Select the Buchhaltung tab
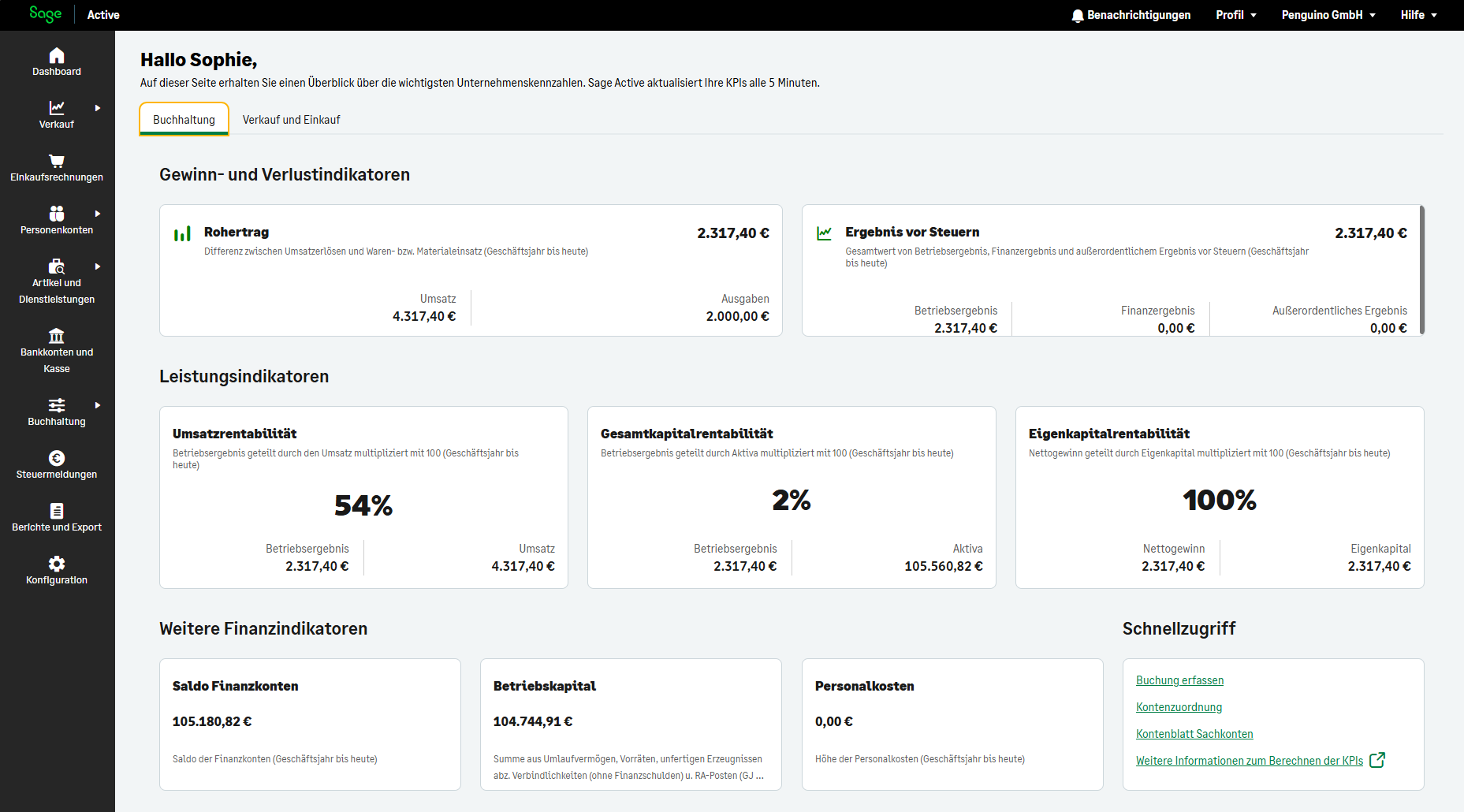 click(x=184, y=120)
